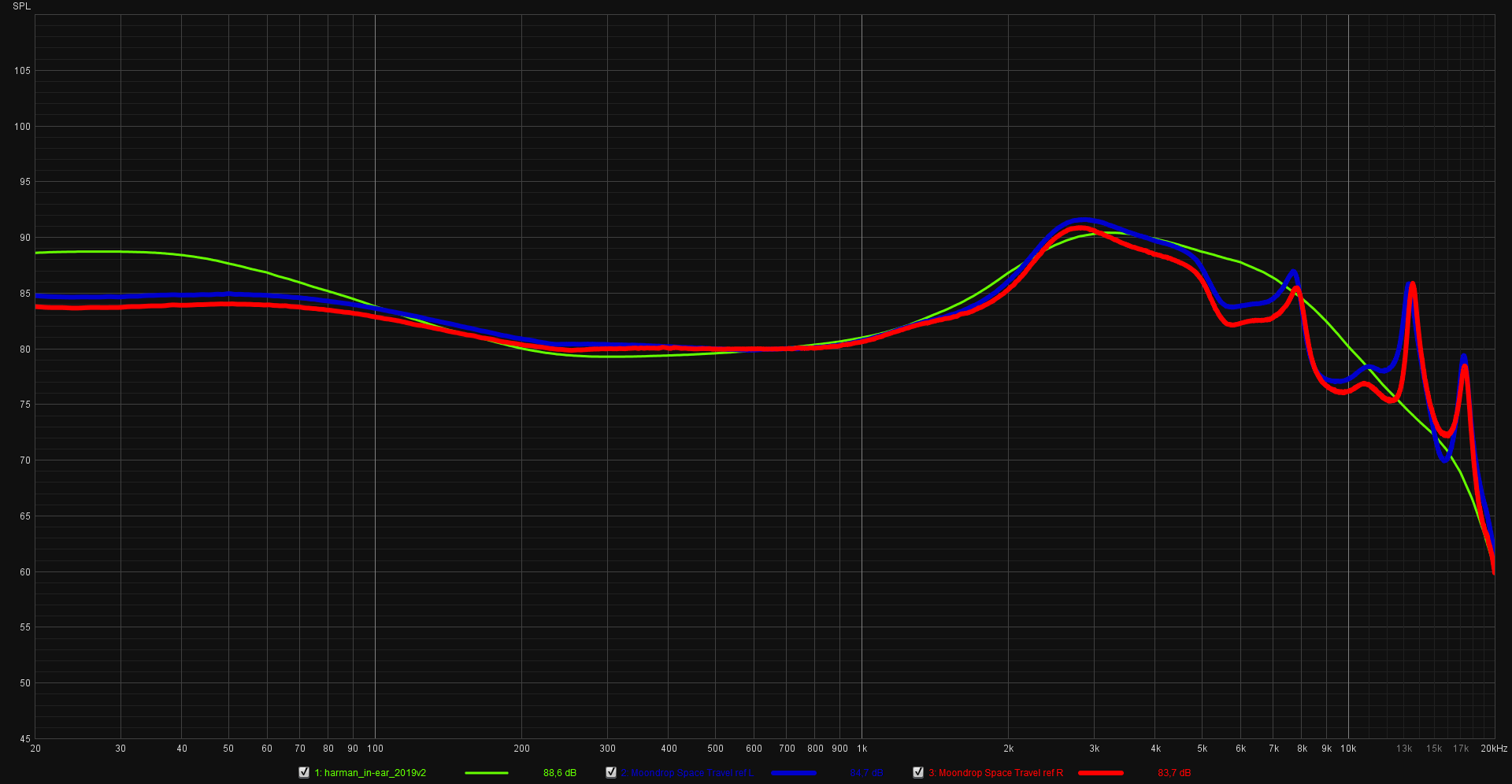Click the blue 84,7 dB readout
The height and width of the screenshot is (784, 1512).
866,773
